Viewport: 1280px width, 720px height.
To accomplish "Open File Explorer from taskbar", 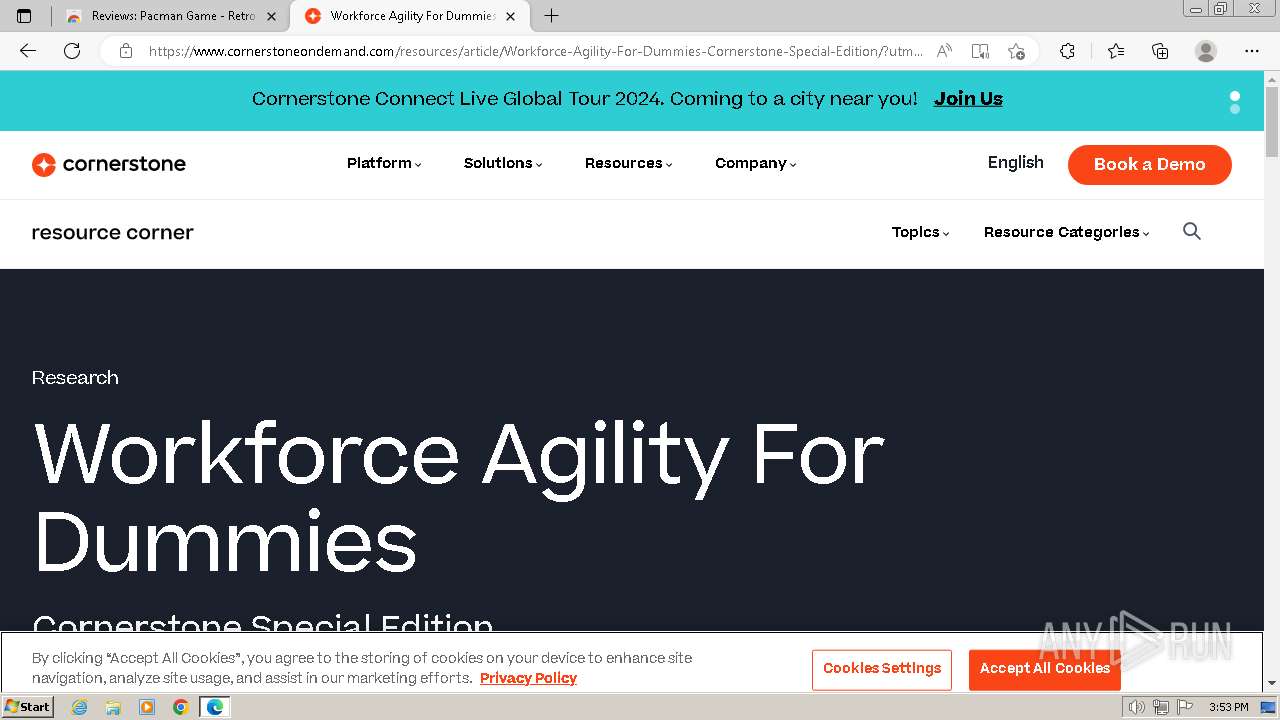I will 113,707.
